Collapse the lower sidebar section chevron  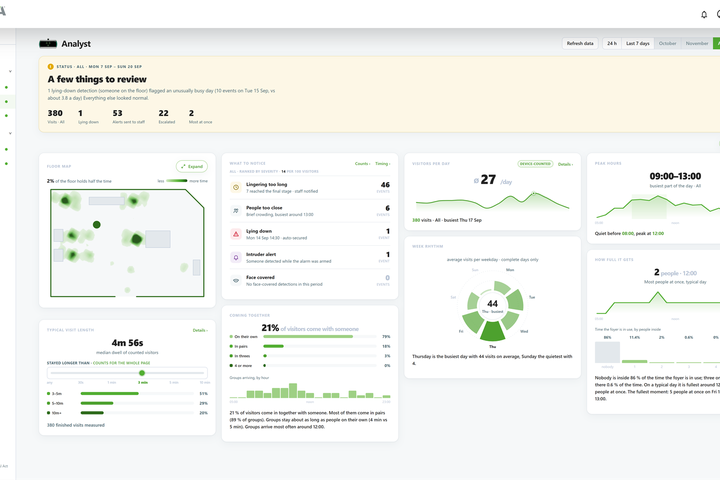10,133
